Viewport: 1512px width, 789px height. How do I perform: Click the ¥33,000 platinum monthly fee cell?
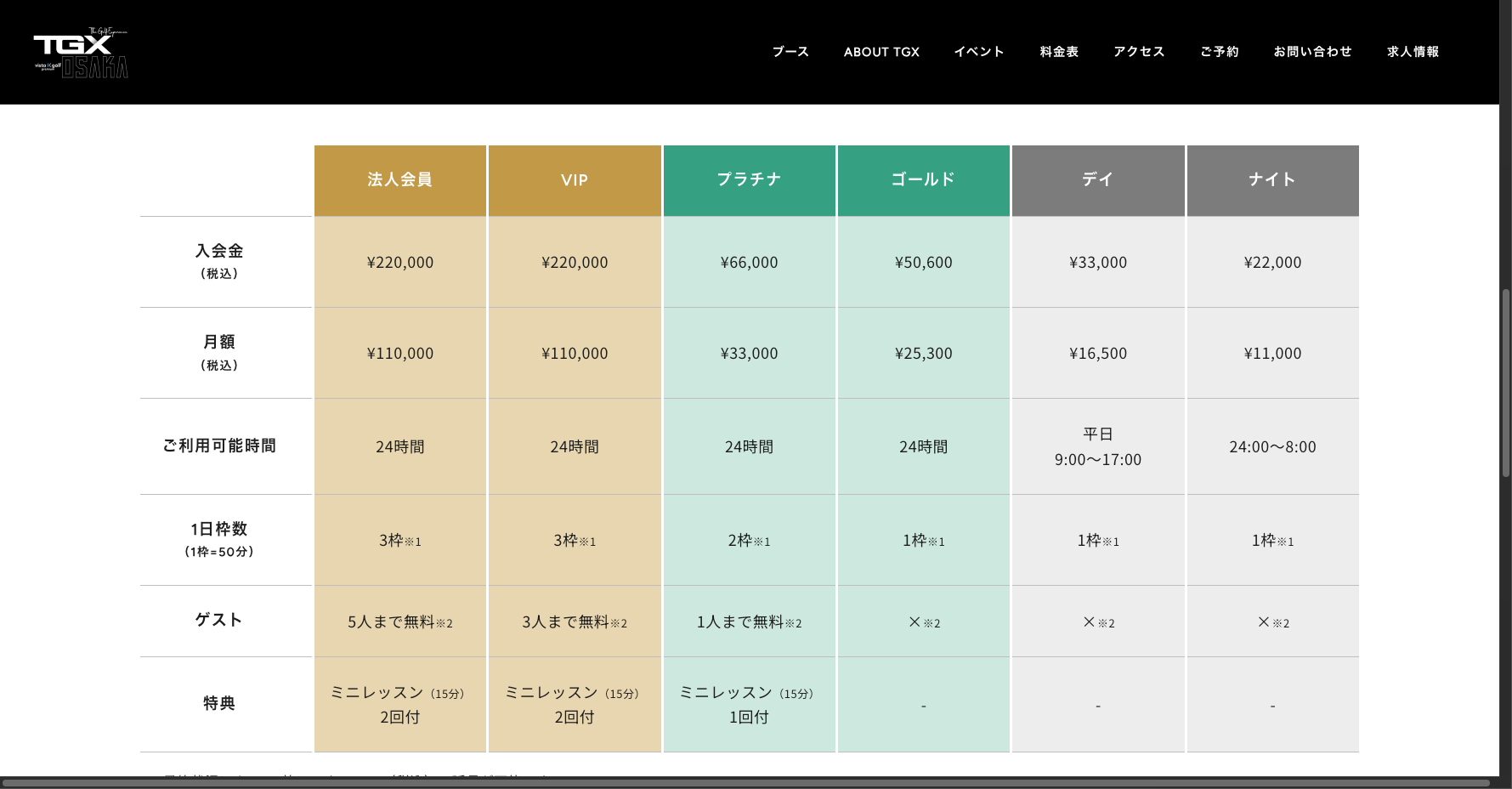[x=749, y=354]
